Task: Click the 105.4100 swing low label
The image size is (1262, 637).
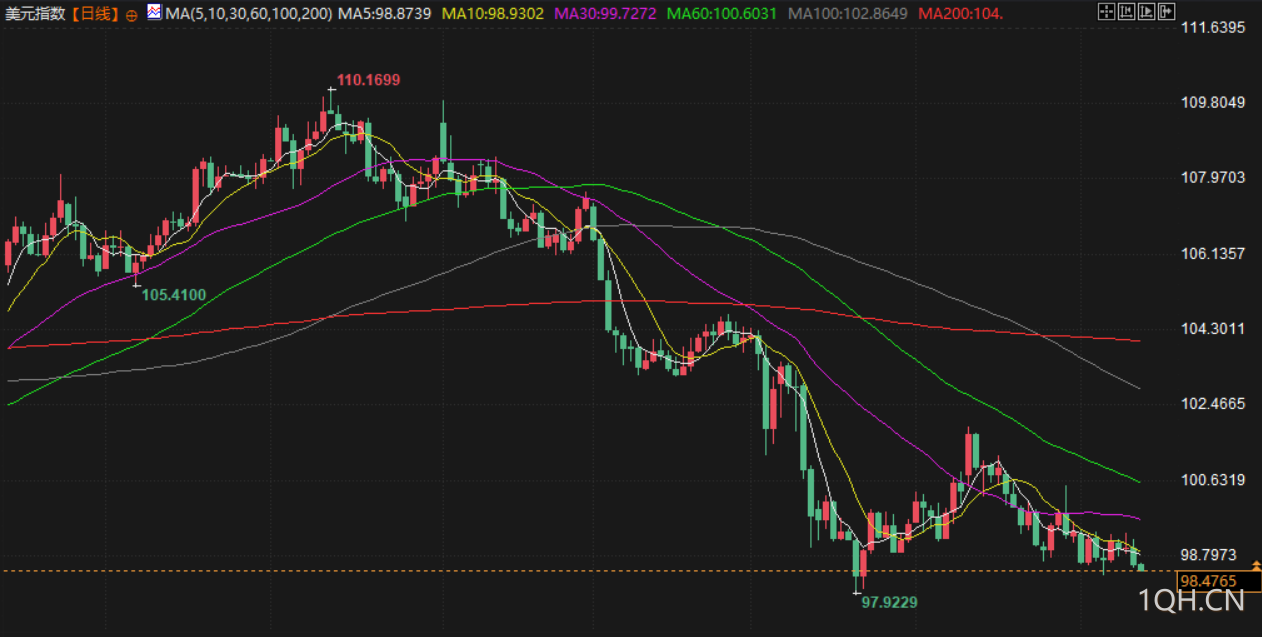Action: point(174,294)
